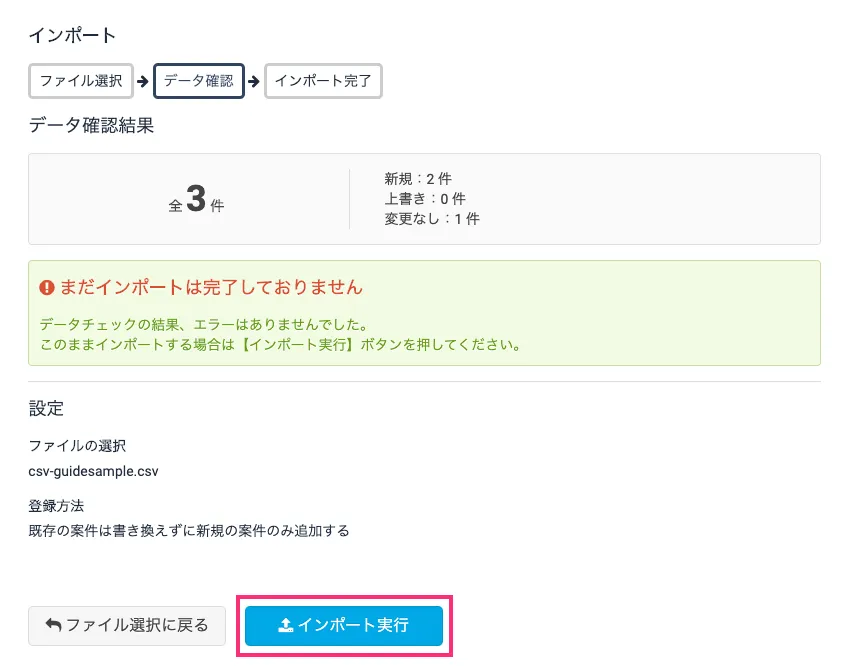Click the back arrow icon on return button
The image size is (844, 669).
click(x=54, y=625)
